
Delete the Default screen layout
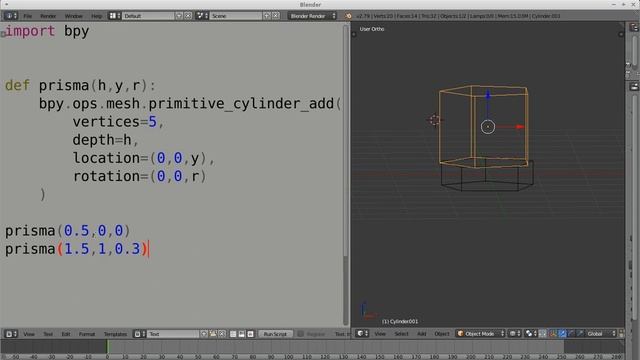[x=188, y=16]
